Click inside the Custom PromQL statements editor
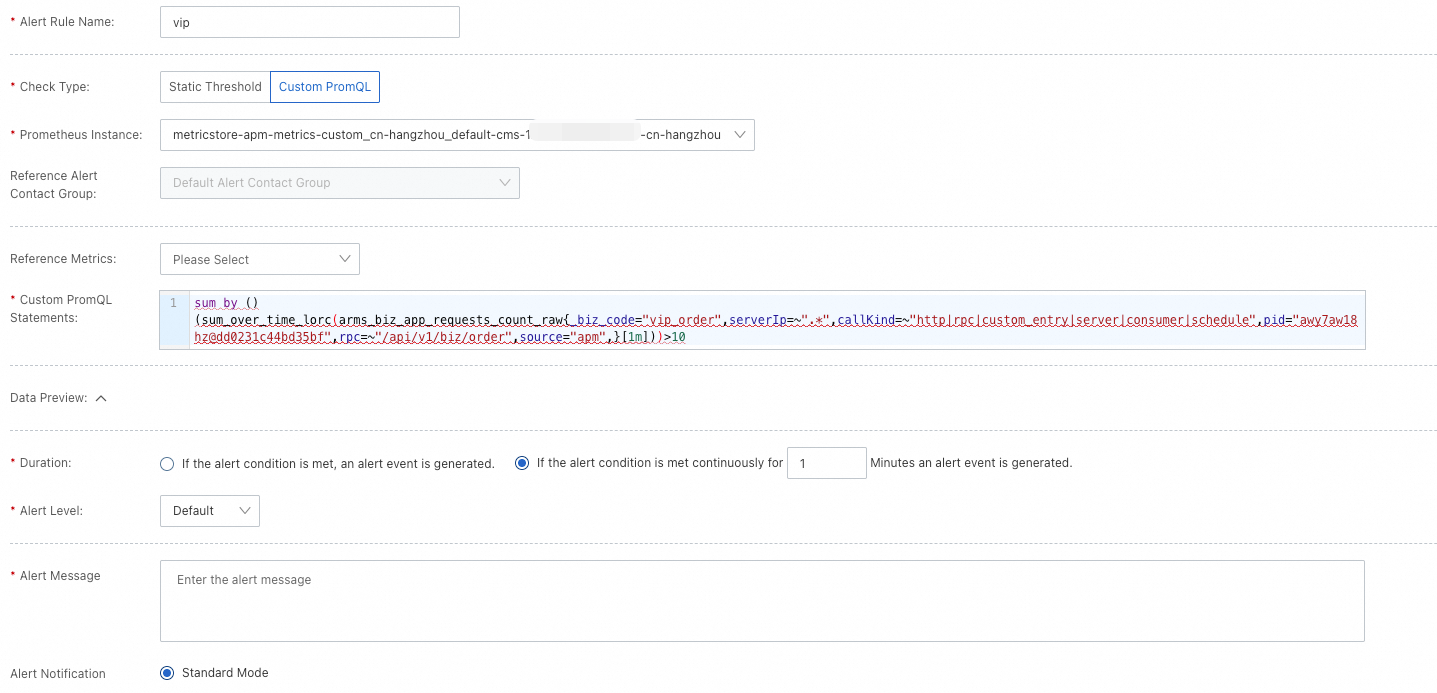 pyautogui.click(x=762, y=320)
